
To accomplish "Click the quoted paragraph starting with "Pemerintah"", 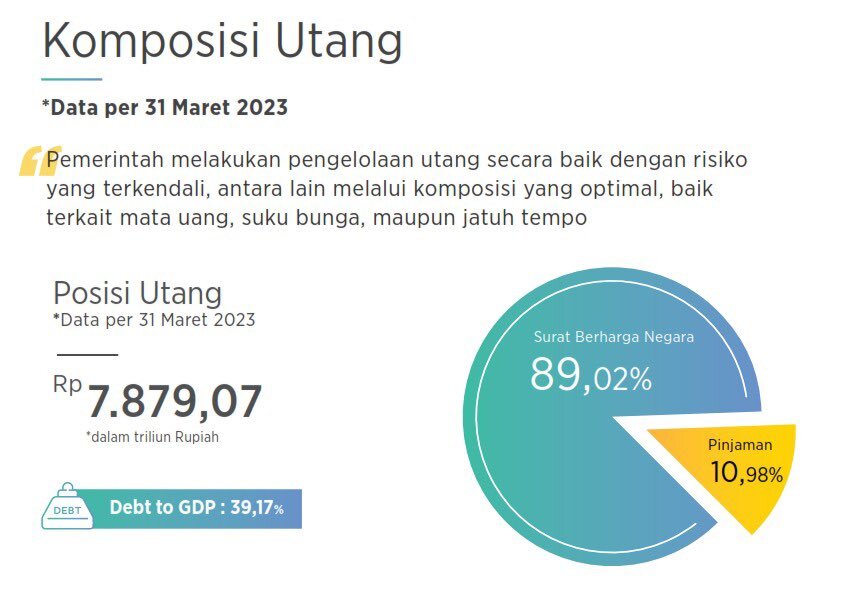I will coord(395,189).
